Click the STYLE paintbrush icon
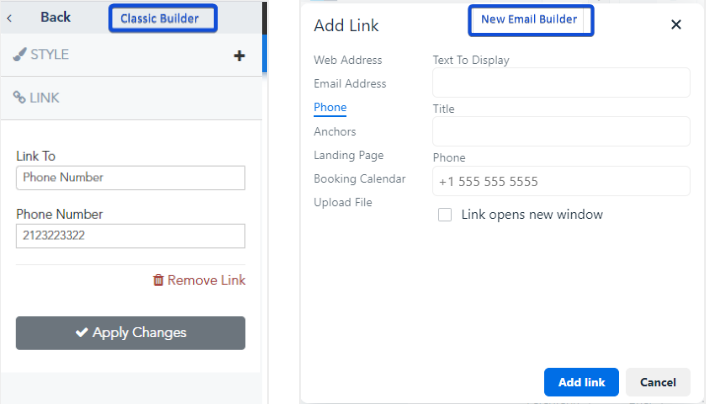Image resolution: width=708 pixels, height=404 pixels. [x=19, y=55]
